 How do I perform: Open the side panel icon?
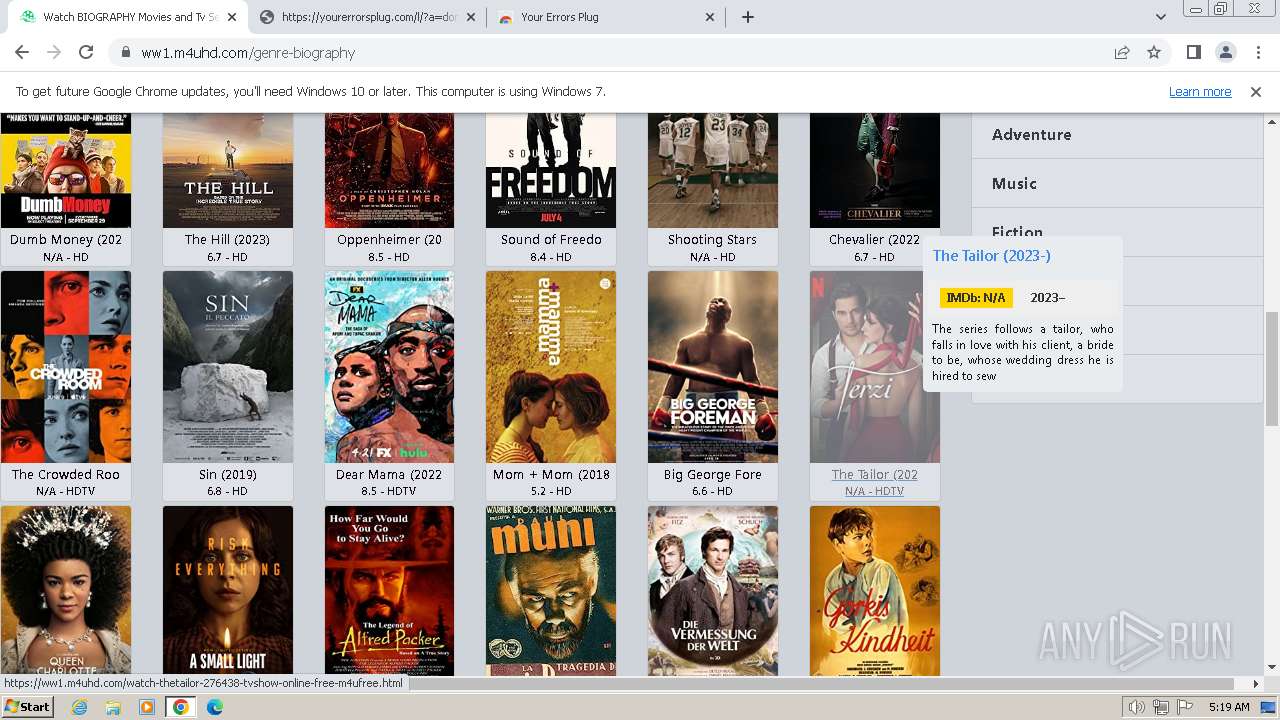[x=1193, y=53]
